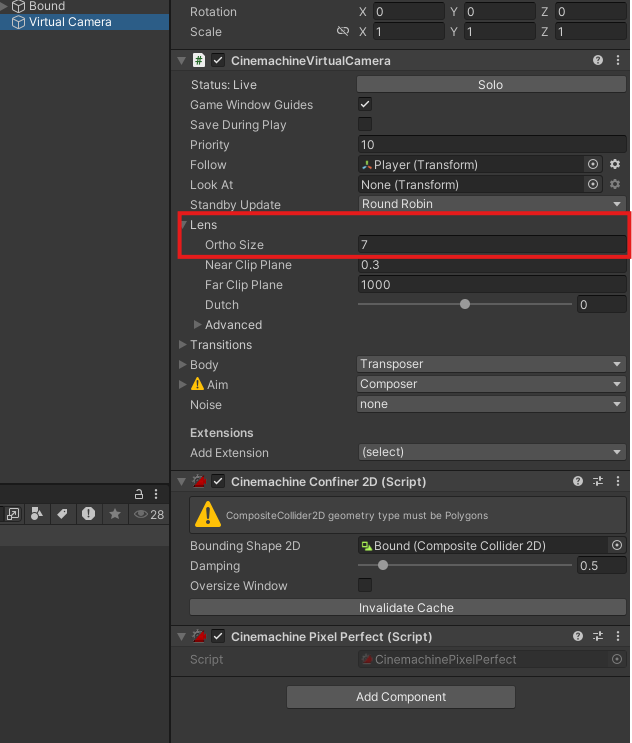Uncheck Game Window Guides
This screenshot has height=743, width=632.
tap(365, 104)
